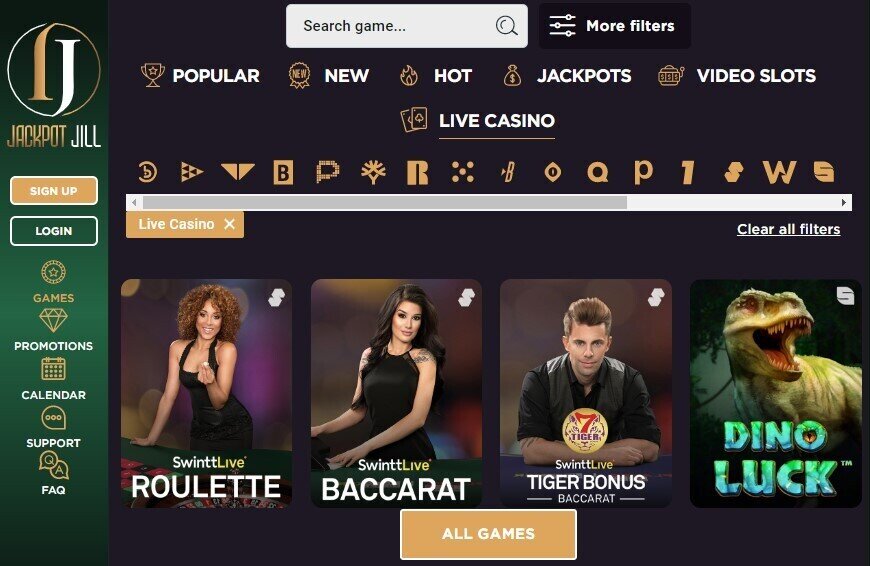870x566 pixels.
Task: Select the W provider icon
Action: tap(779, 173)
